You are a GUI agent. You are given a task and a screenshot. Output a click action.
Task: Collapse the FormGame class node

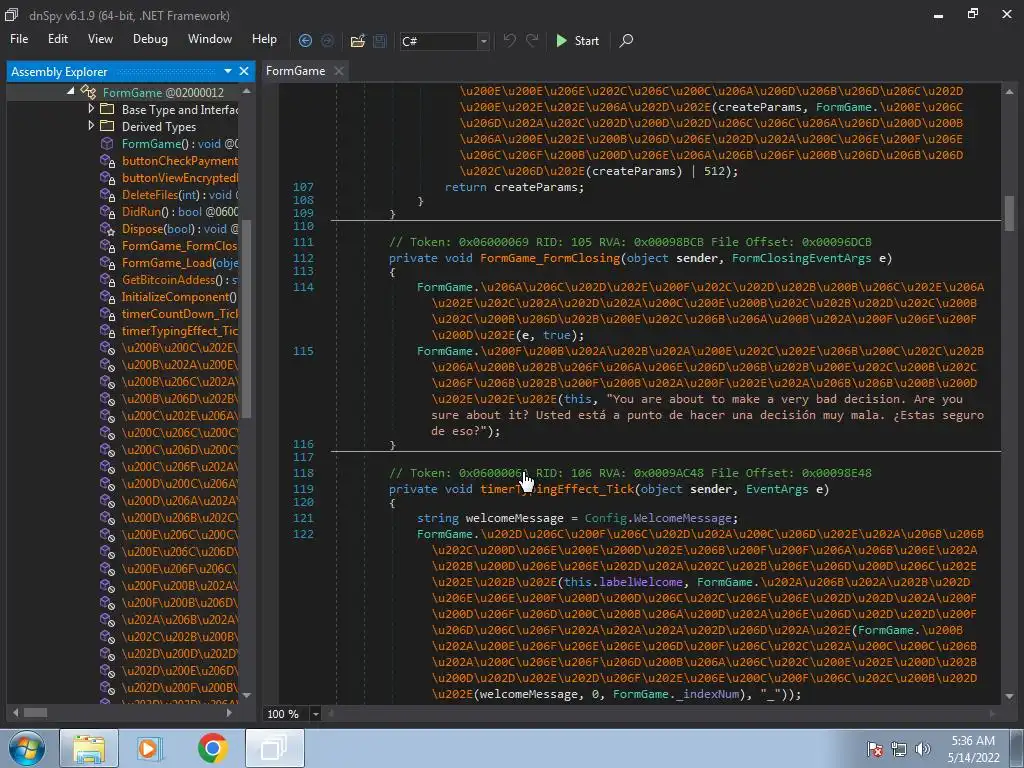71,92
